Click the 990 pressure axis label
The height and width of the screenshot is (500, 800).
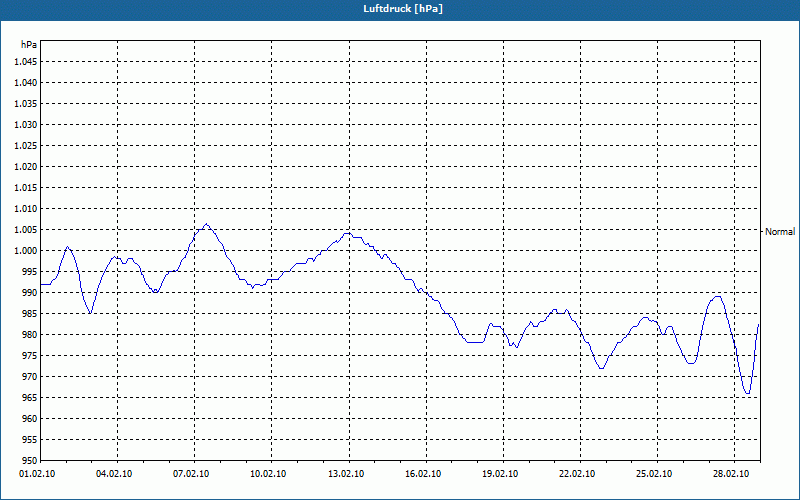(x=30, y=292)
